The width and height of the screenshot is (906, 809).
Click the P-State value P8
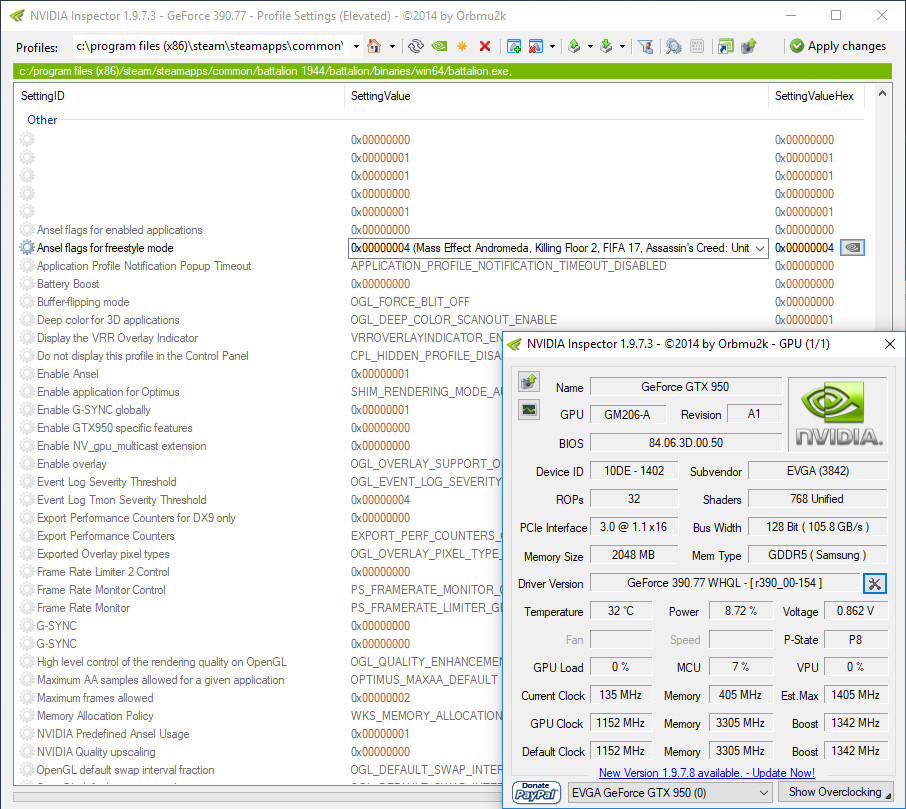point(855,640)
